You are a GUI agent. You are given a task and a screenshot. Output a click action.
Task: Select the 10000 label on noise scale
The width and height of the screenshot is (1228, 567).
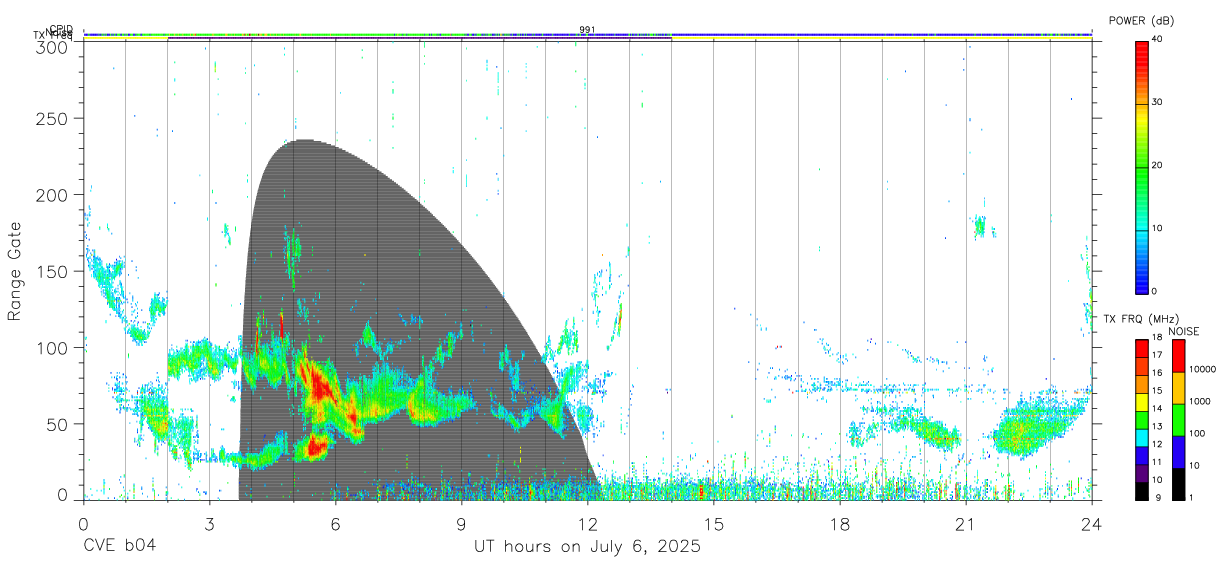tap(1202, 369)
